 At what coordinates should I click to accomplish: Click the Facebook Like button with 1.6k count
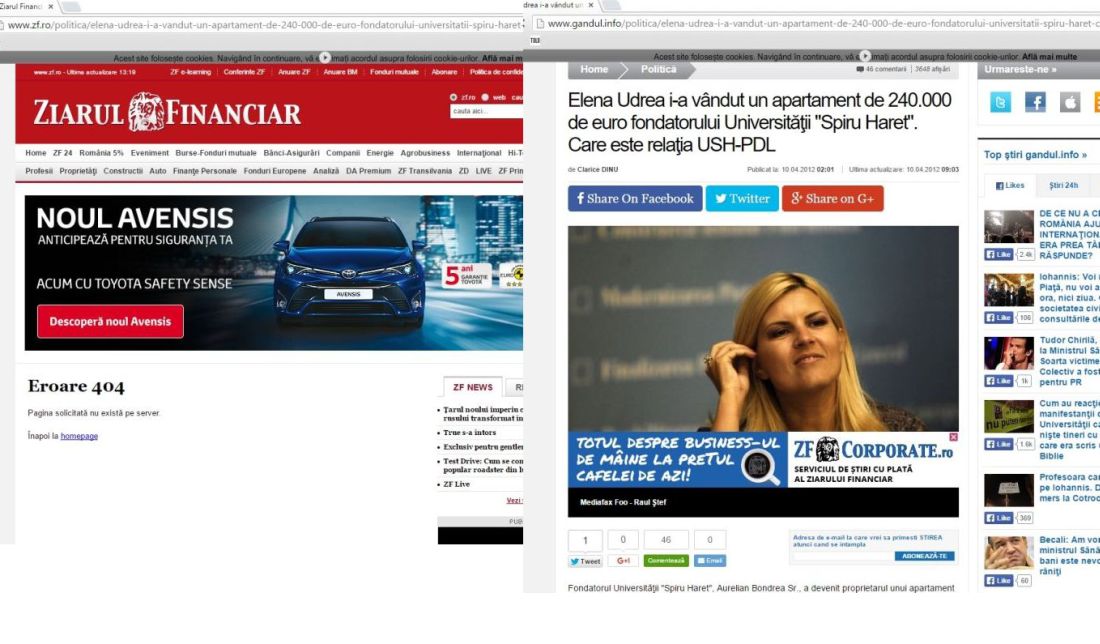point(999,444)
